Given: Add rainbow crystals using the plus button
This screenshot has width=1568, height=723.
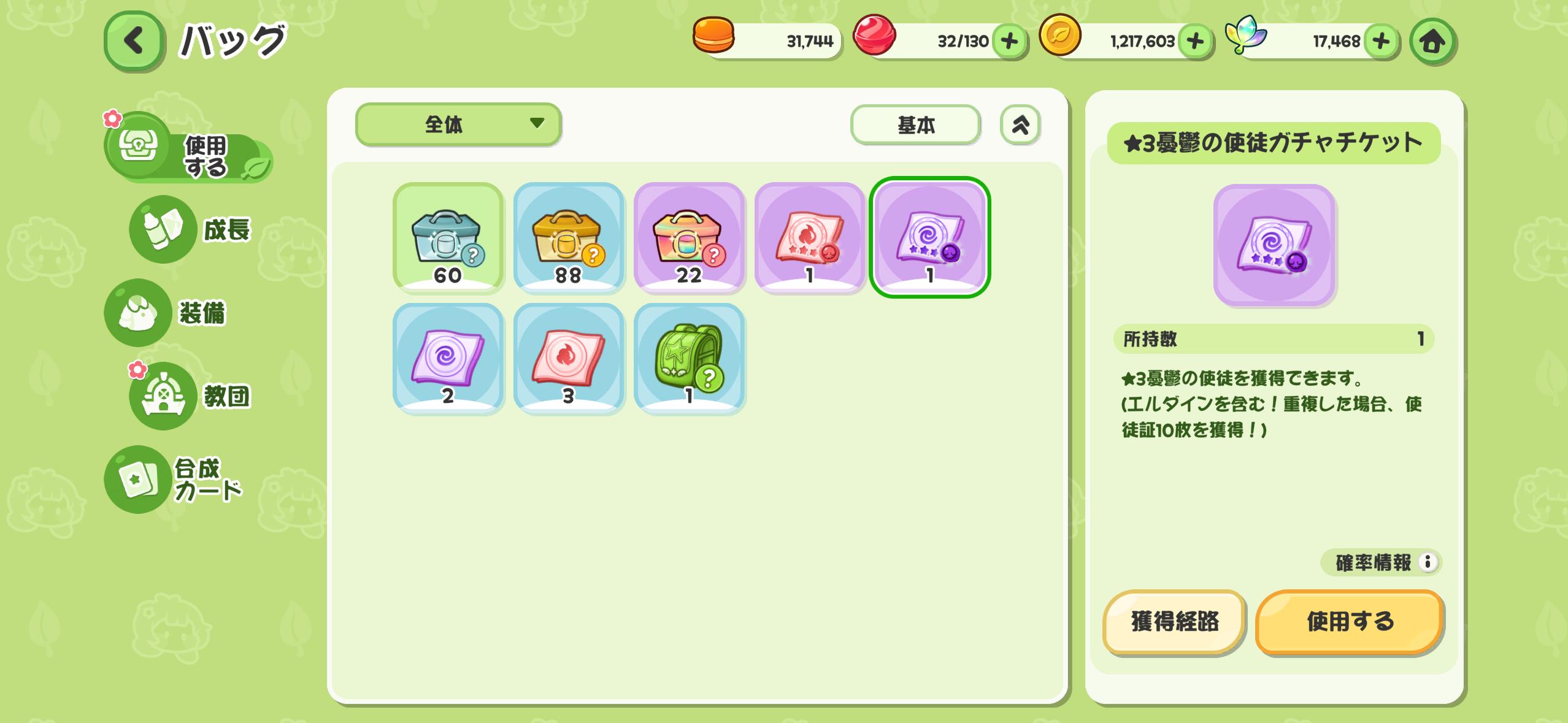Looking at the screenshot, I should 1381,41.
